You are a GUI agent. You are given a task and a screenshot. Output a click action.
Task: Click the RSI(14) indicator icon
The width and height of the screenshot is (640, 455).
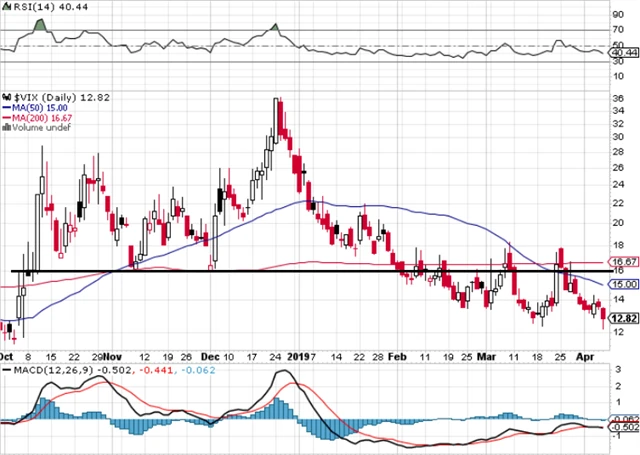tap(5, 7)
